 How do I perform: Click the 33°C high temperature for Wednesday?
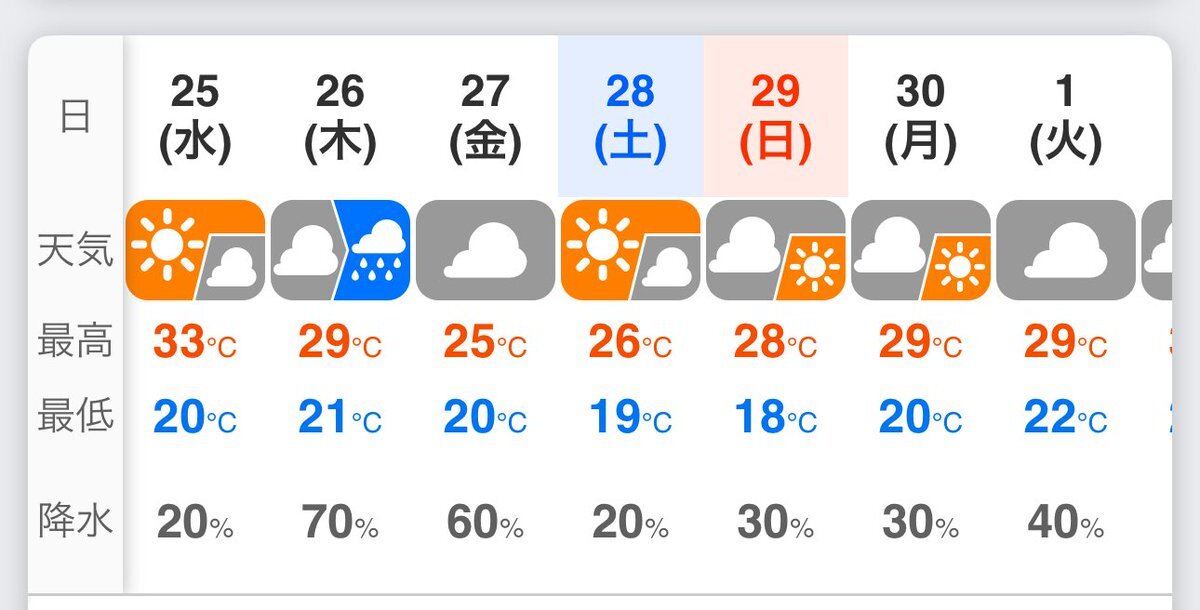(x=195, y=343)
